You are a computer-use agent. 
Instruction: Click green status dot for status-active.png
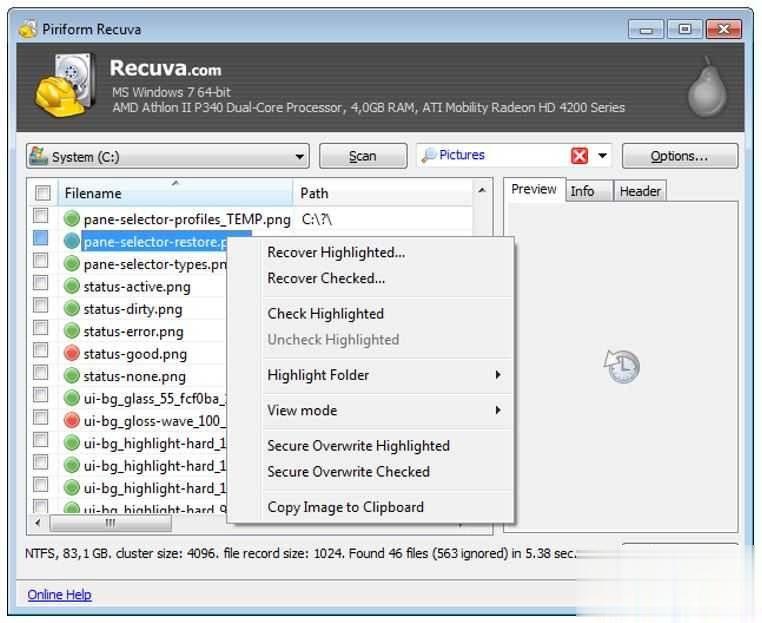pos(71,286)
